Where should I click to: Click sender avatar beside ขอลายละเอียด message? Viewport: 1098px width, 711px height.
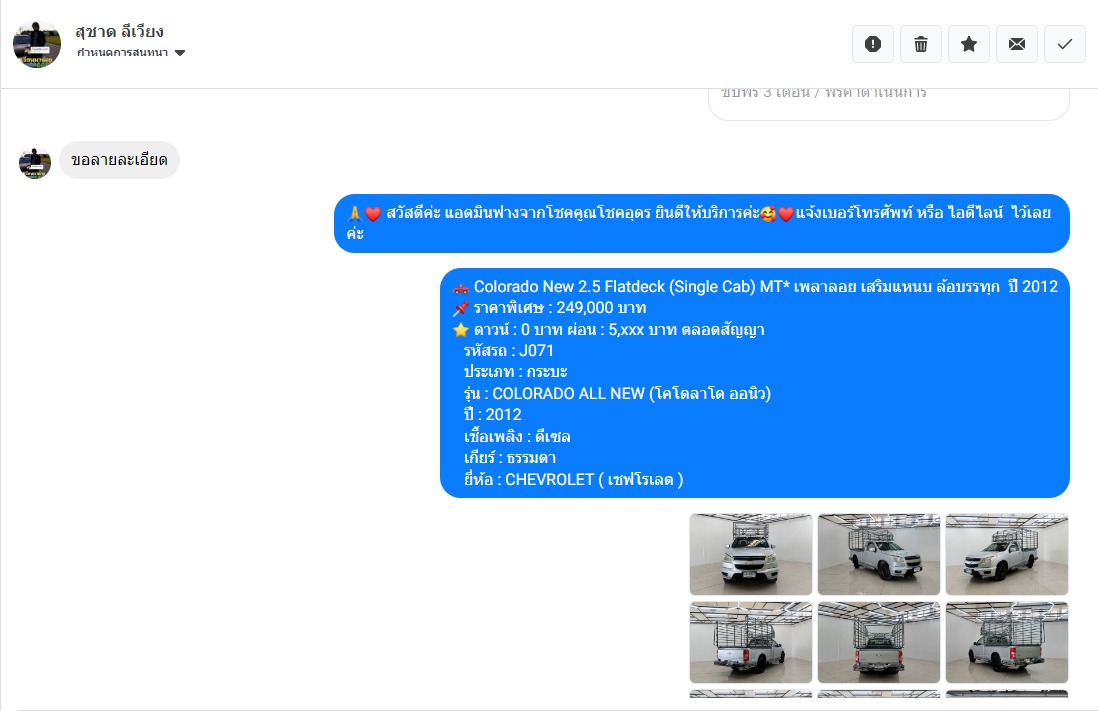35,163
